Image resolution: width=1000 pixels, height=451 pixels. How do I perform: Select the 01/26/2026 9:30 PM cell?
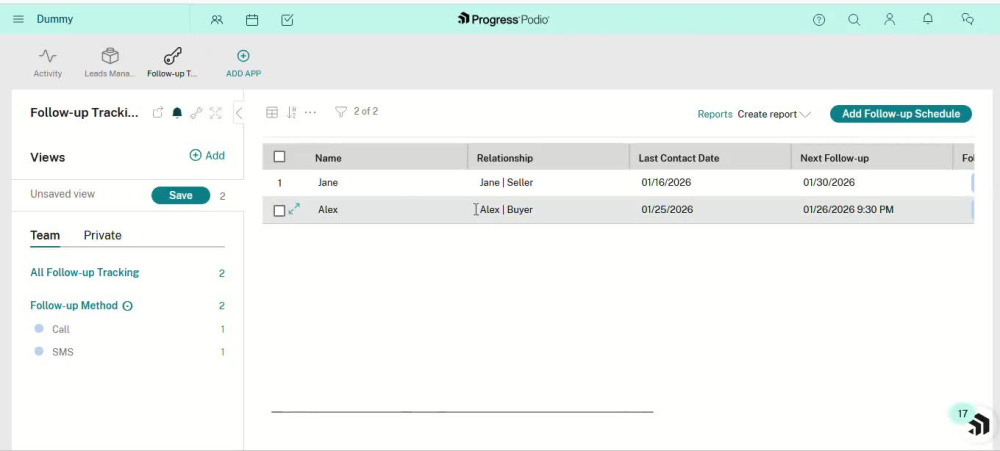coord(848,209)
